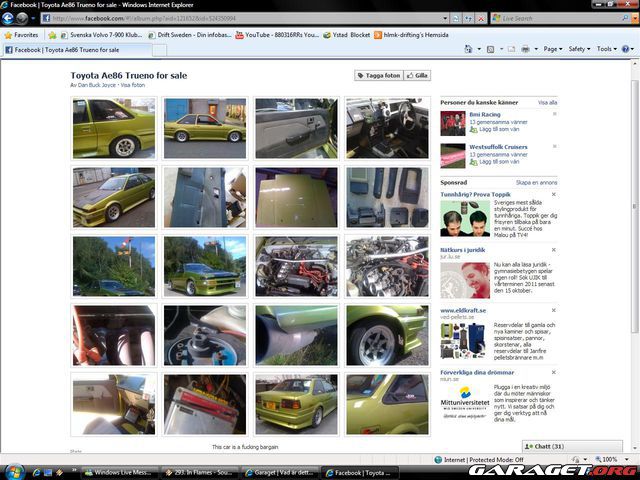Viewport: 640px width, 480px height.
Task: Close the Tunnhårig? Prova Toppik ad
Action: [554, 194]
